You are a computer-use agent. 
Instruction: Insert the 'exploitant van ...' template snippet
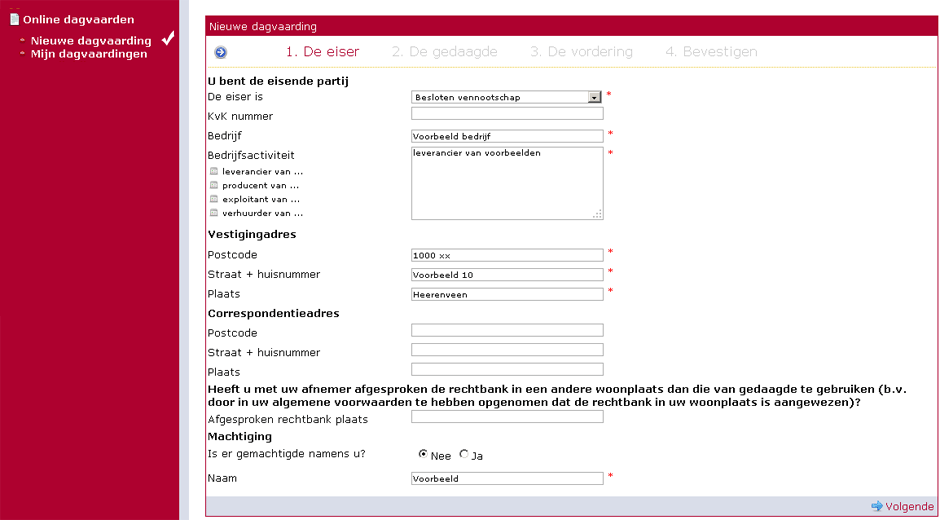[255, 199]
